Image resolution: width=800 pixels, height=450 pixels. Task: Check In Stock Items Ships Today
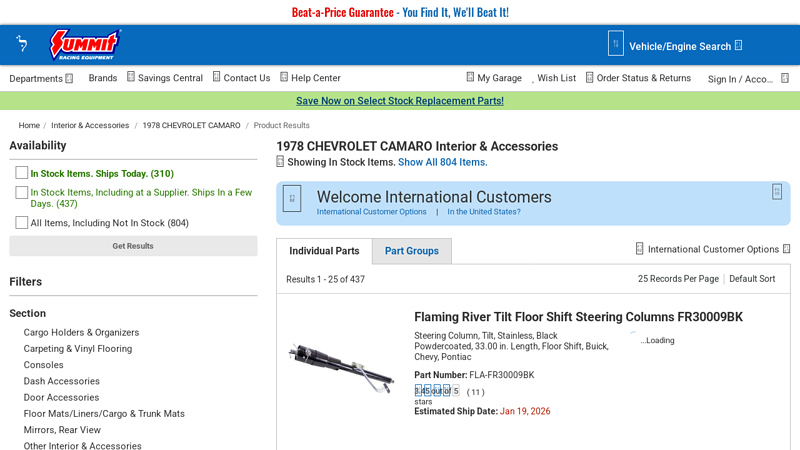(x=22, y=173)
